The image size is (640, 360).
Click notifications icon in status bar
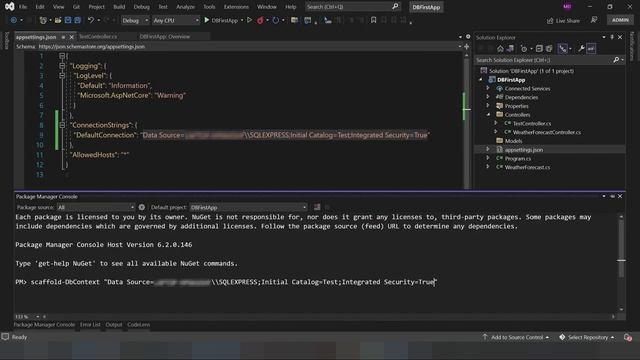pos(628,337)
